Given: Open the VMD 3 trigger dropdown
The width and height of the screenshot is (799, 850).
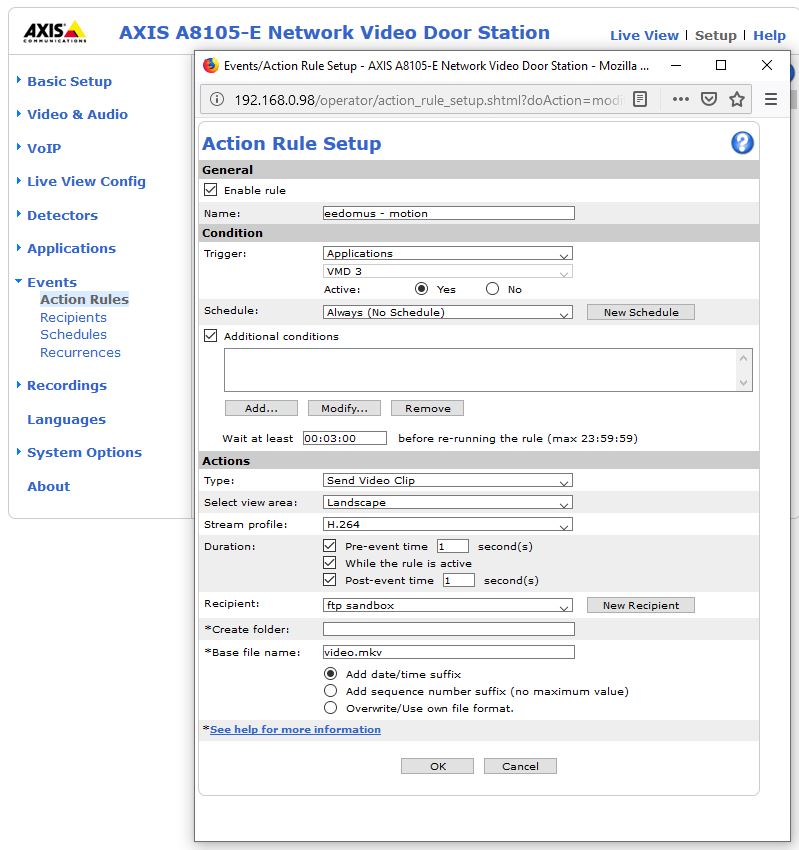Looking at the screenshot, I should [448, 271].
